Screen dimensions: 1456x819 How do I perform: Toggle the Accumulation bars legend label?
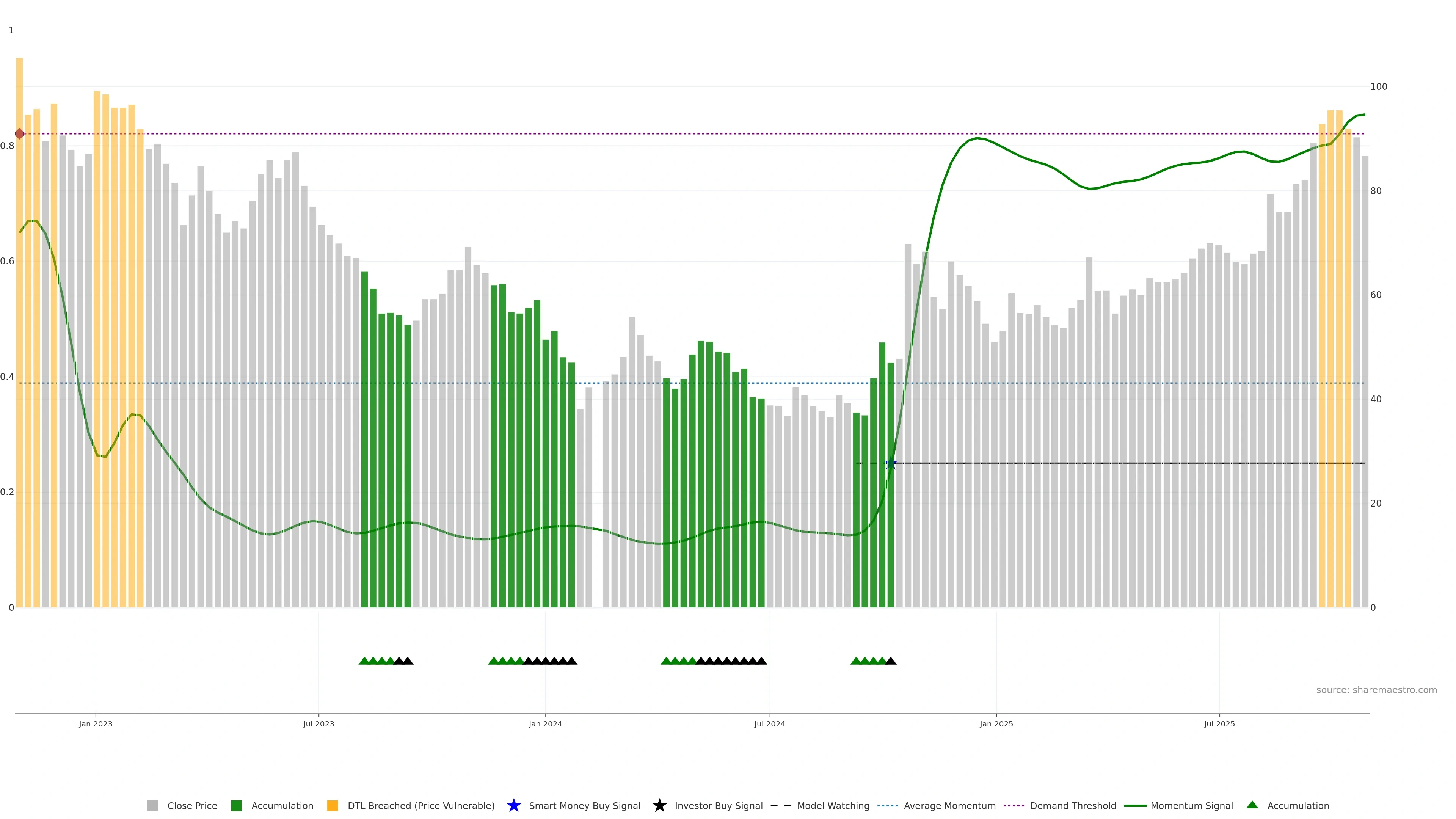[x=282, y=805]
